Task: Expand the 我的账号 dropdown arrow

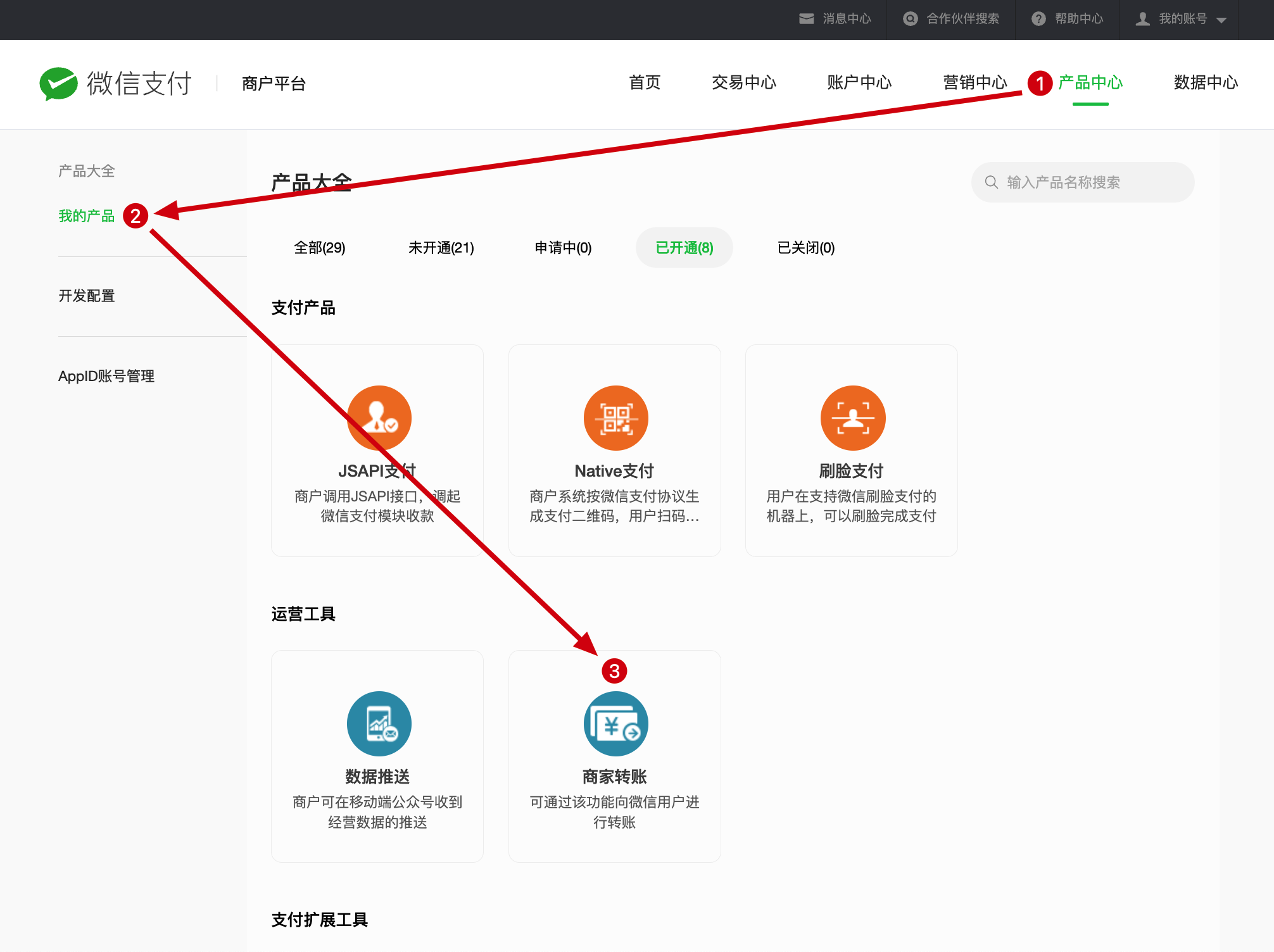Action: coord(1221,20)
